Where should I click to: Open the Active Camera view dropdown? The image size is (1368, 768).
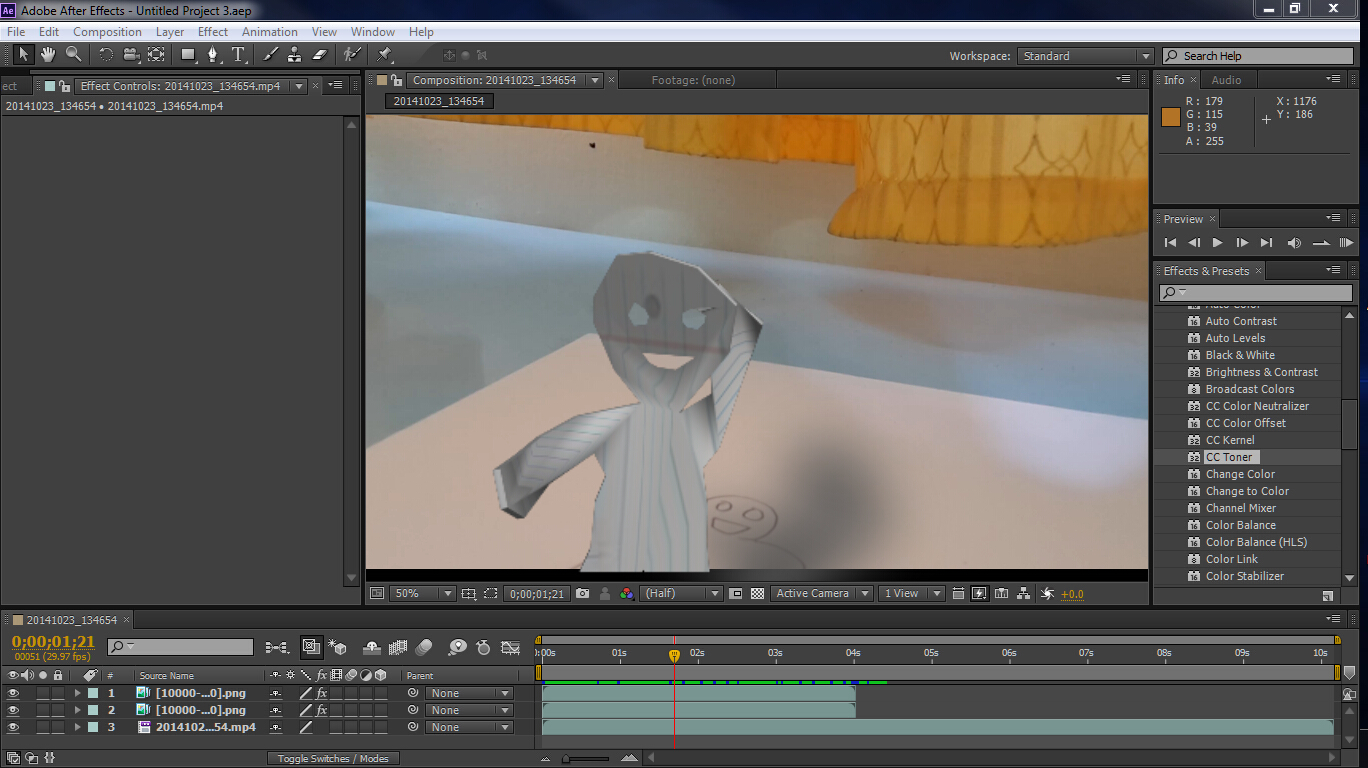pos(822,593)
